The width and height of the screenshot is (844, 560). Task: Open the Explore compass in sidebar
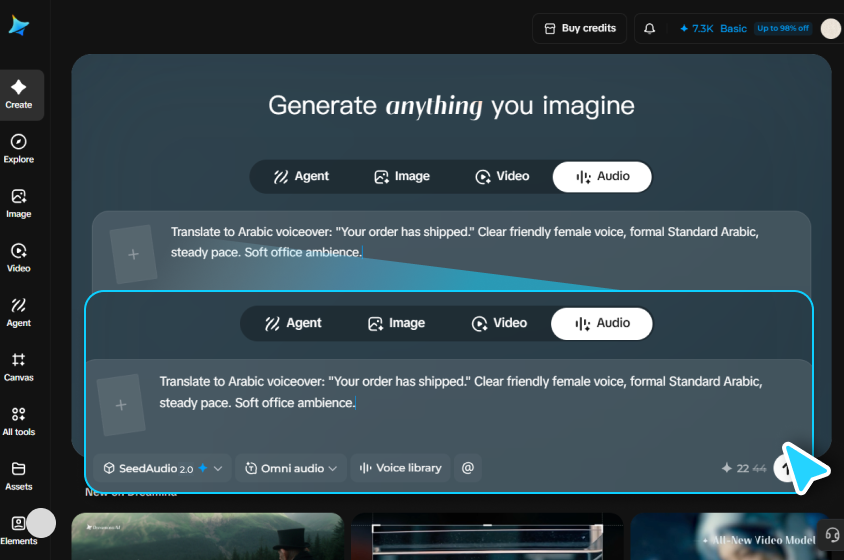(19, 149)
